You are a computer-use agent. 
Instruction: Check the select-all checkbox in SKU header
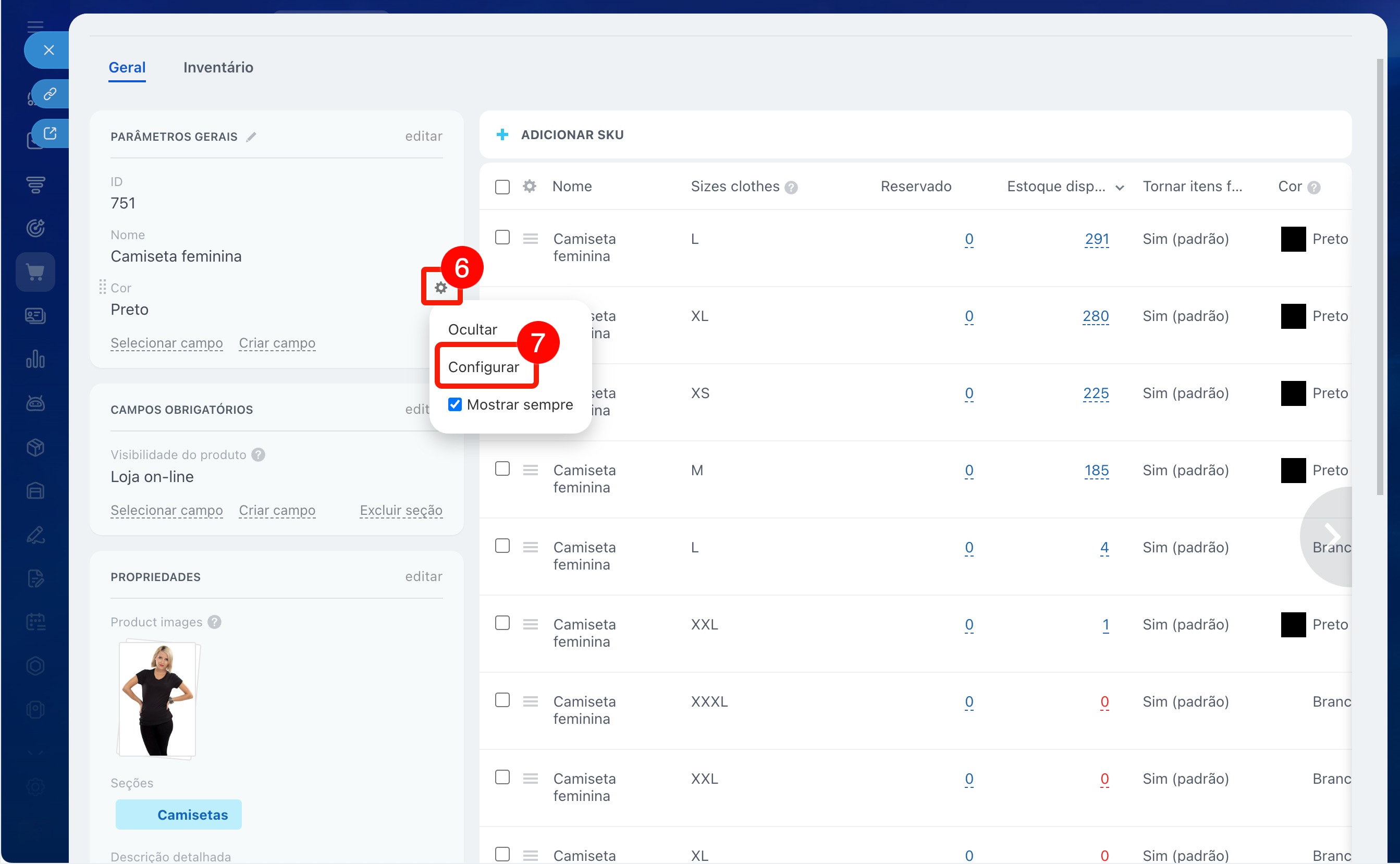502,187
